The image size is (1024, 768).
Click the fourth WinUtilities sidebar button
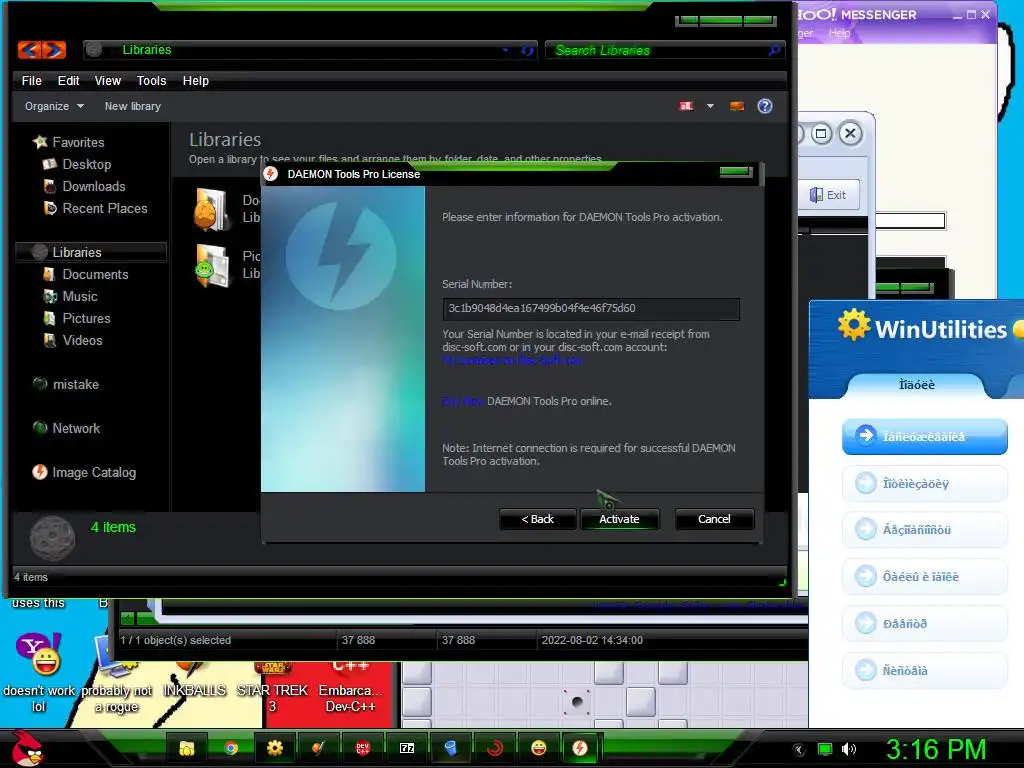point(924,577)
